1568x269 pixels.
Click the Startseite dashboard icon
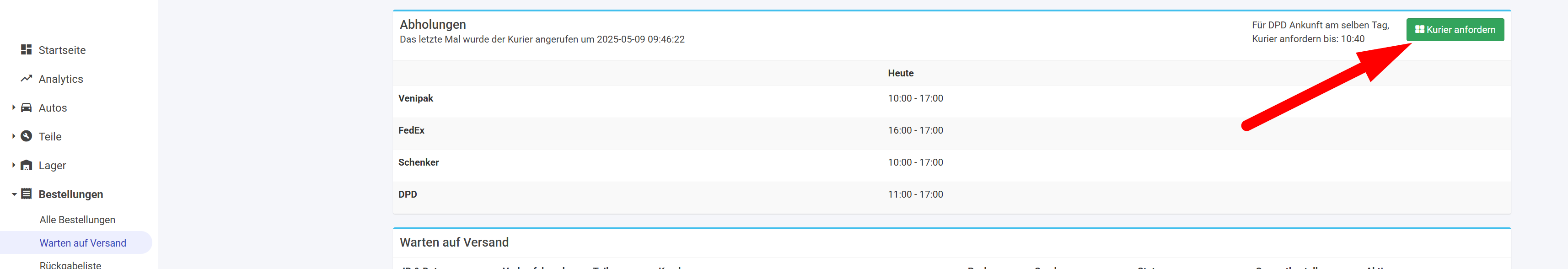coord(26,49)
